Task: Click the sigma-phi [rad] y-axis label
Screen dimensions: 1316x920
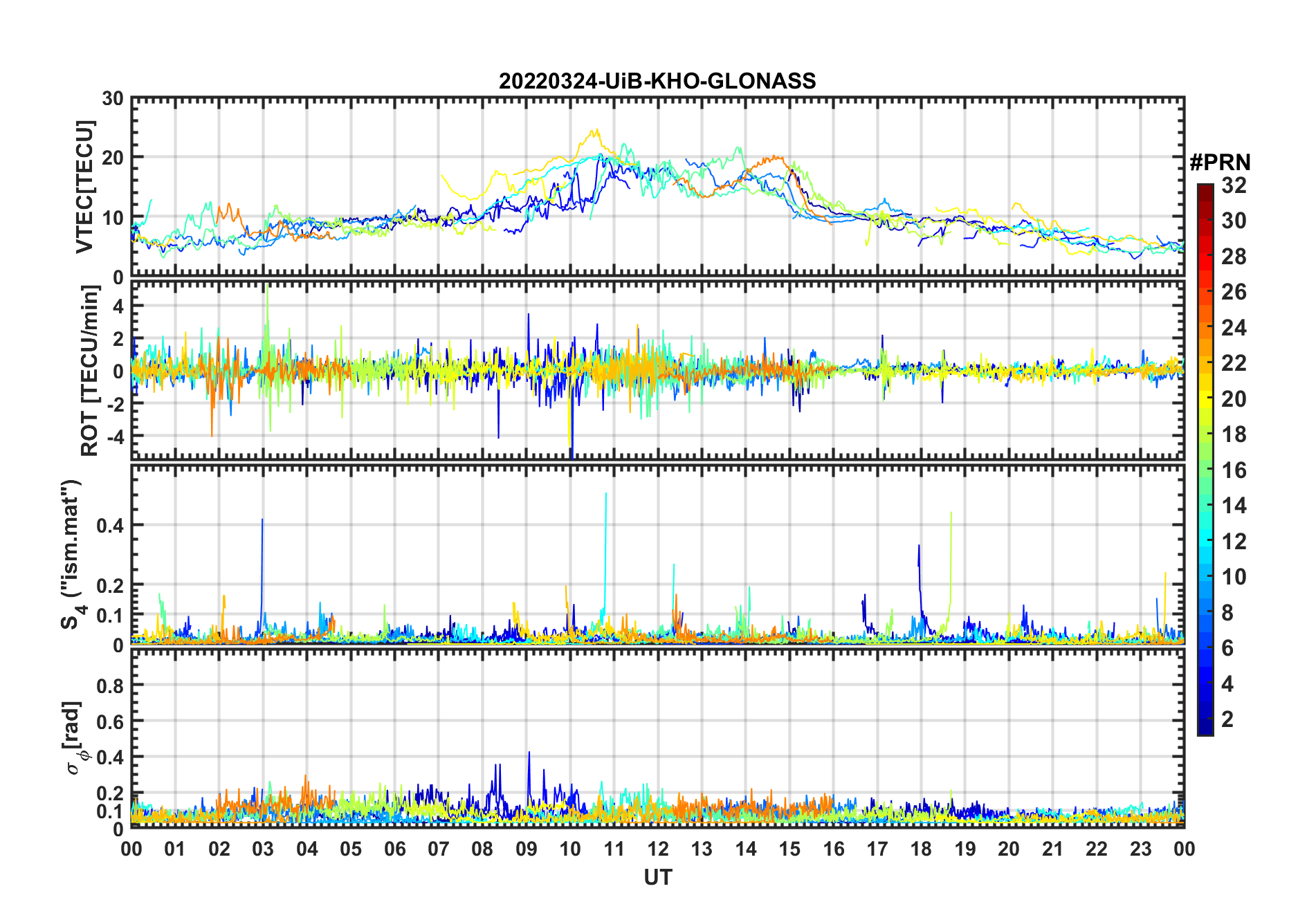Action: click(74, 738)
